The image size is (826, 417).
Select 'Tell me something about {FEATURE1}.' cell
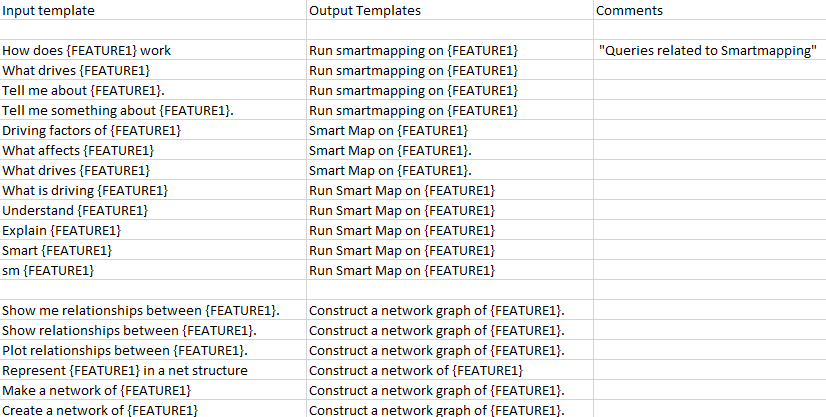point(153,110)
